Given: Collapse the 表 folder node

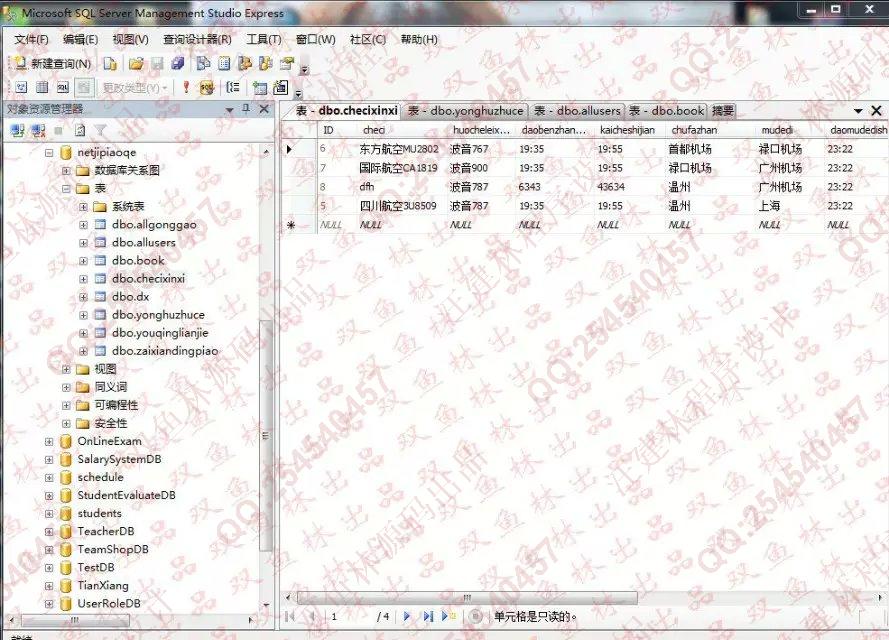Looking at the screenshot, I should coord(66,189).
